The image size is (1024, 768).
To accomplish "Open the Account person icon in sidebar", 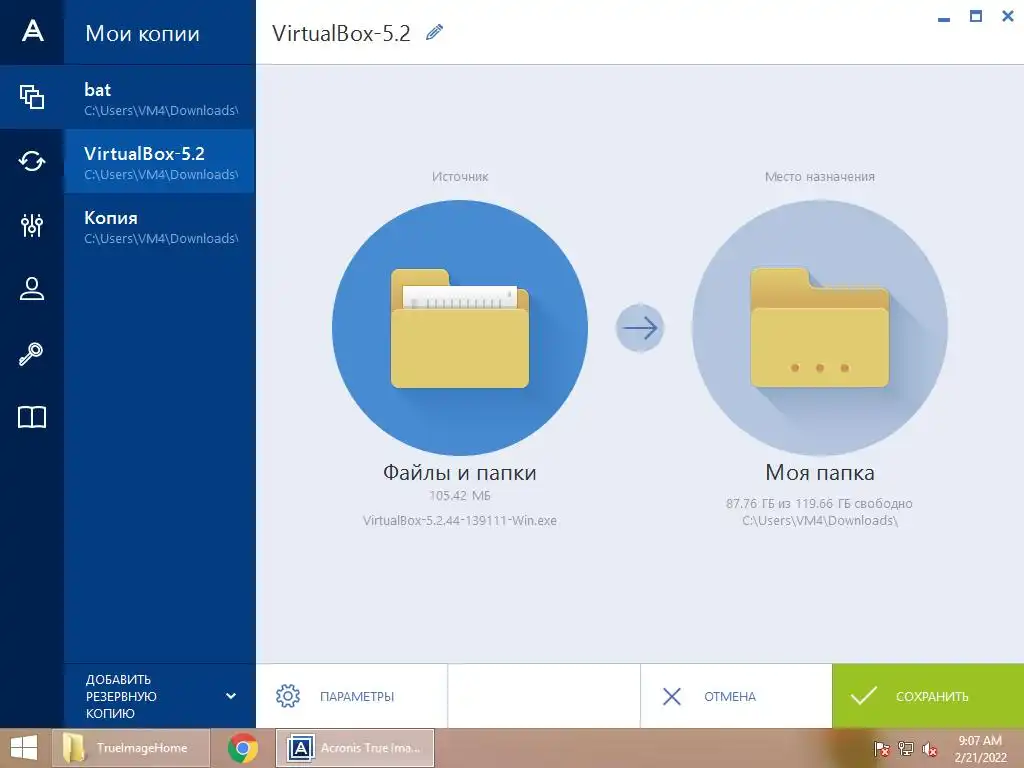I will (32, 289).
